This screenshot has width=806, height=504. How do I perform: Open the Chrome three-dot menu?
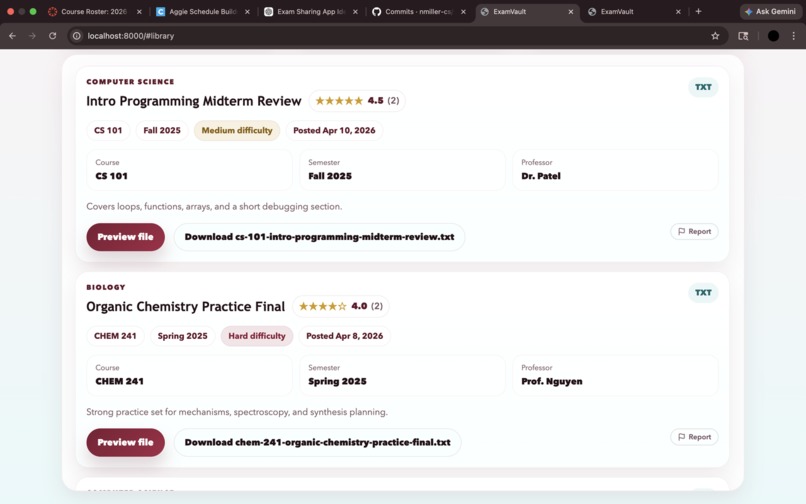point(794,36)
